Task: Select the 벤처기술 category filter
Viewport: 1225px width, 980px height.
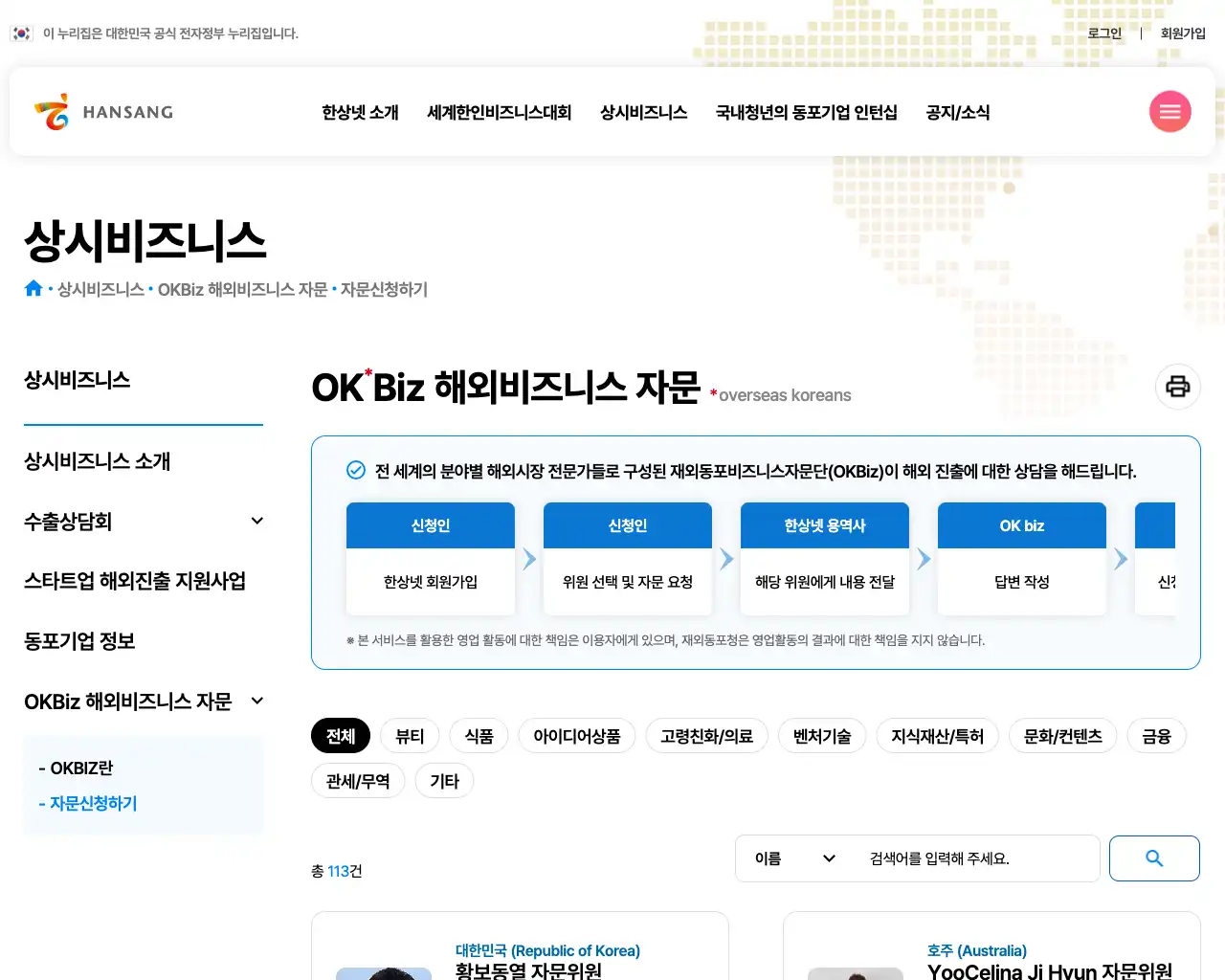Action: [822, 736]
